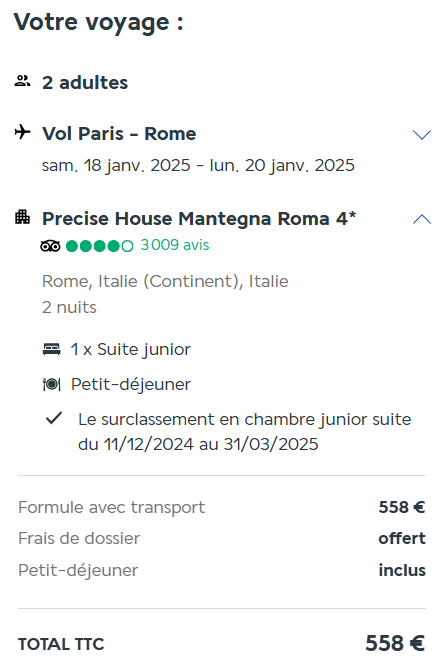Click the 1 x Suite junior room line
This screenshot has width=440, height=669.
click(131, 349)
